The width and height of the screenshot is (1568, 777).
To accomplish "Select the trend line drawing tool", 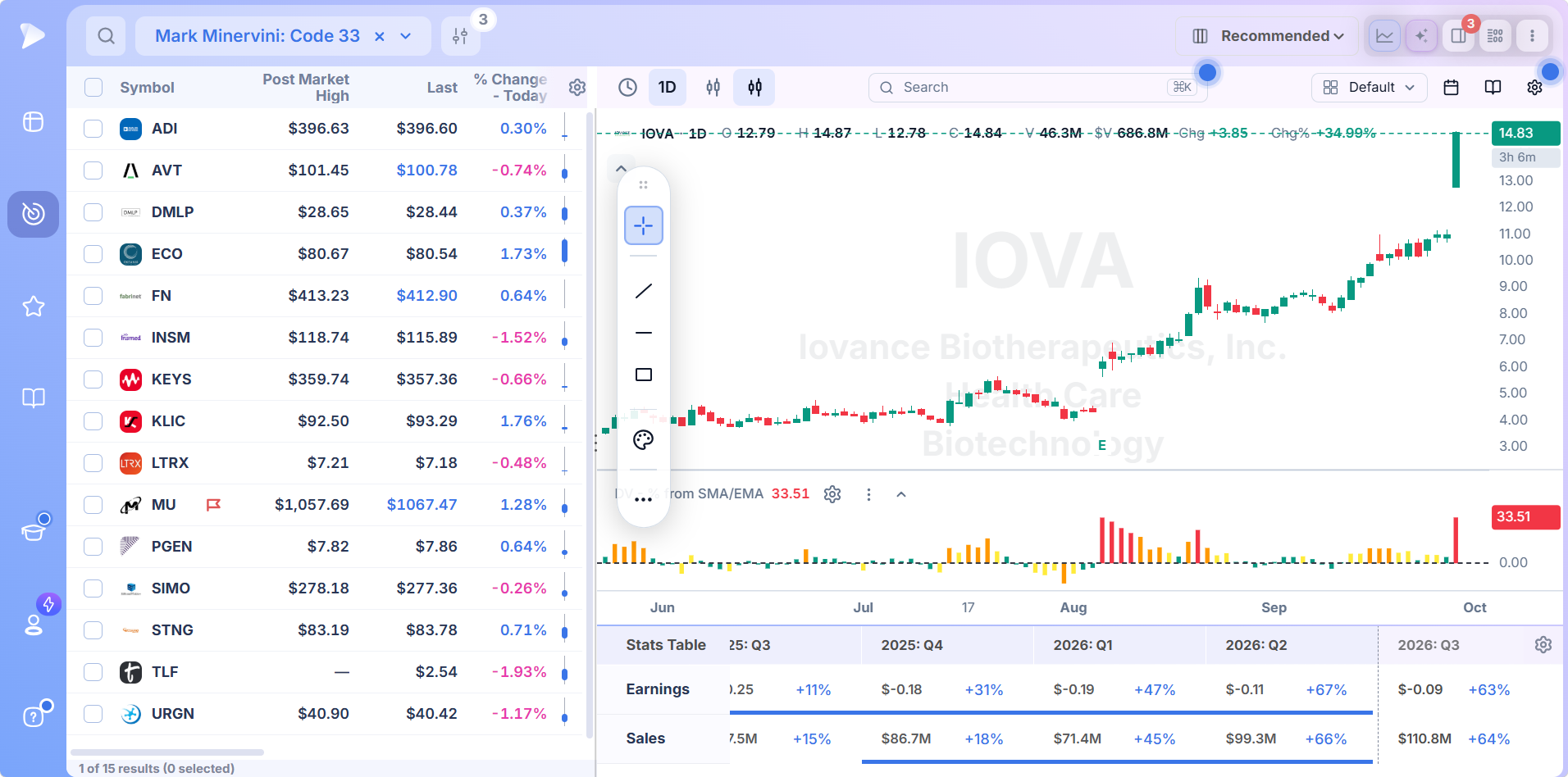I will pos(644,291).
